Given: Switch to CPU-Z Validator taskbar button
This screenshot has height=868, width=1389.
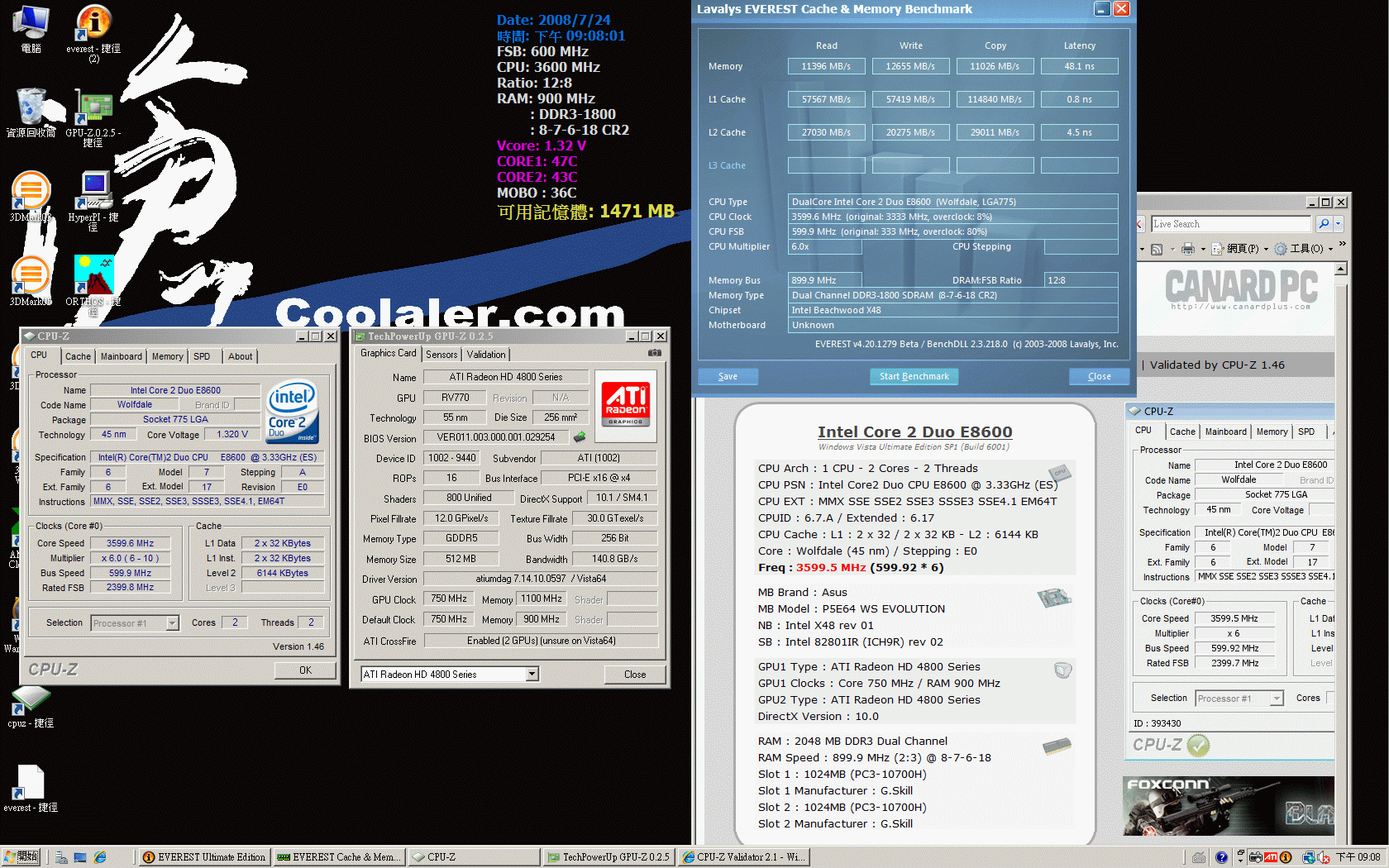Looking at the screenshot, I should [742, 857].
